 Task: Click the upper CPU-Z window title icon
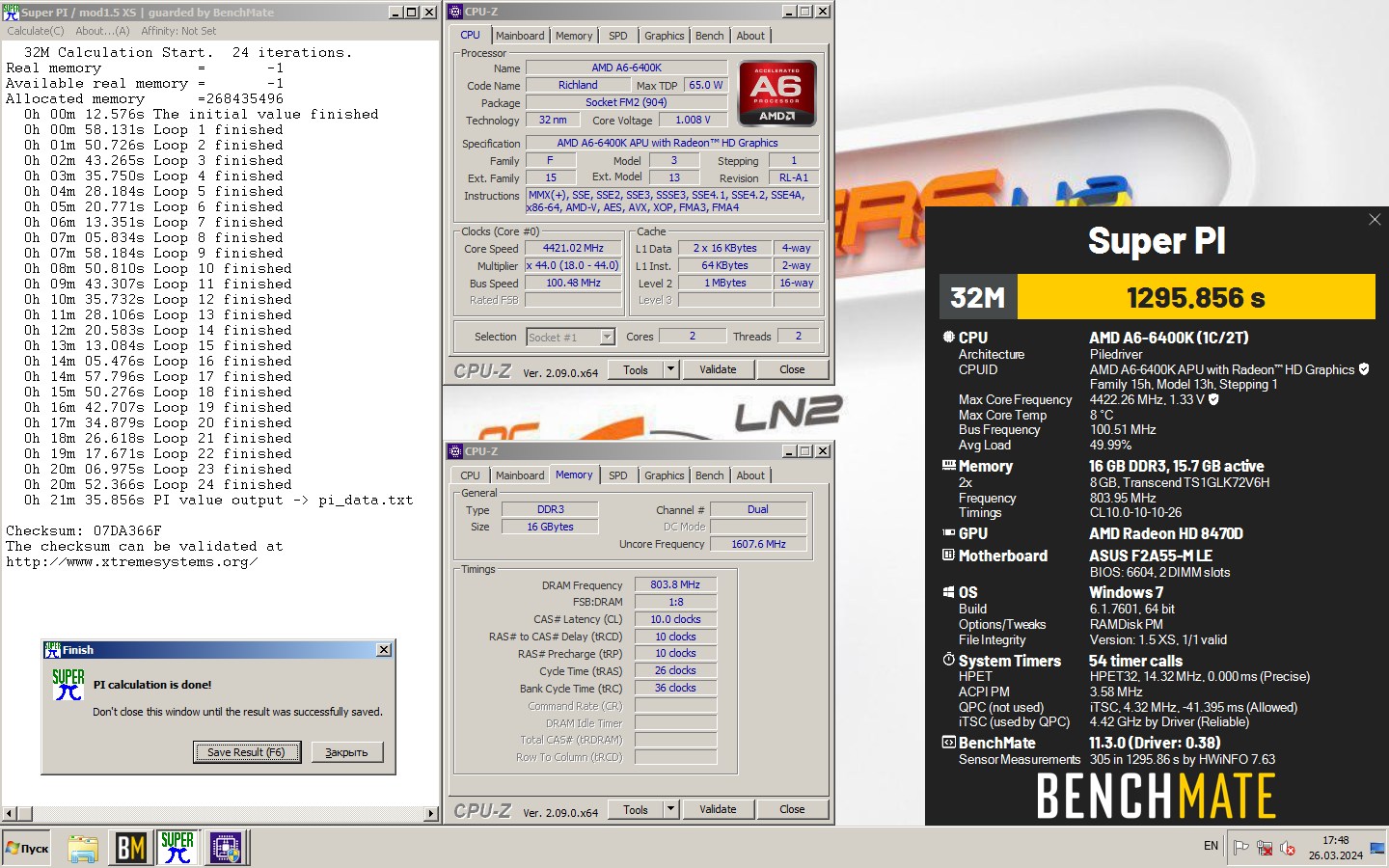tap(455, 12)
